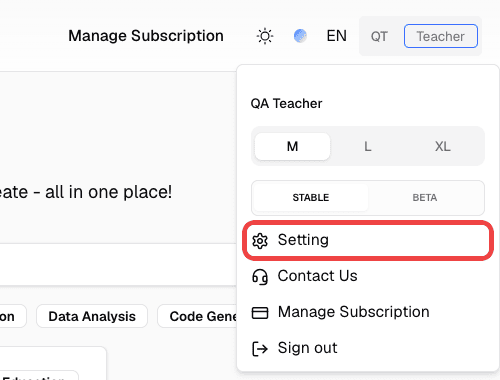Switch to the BETA channel
This screenshot has width=500, height=380.
(x=425, y=198)
